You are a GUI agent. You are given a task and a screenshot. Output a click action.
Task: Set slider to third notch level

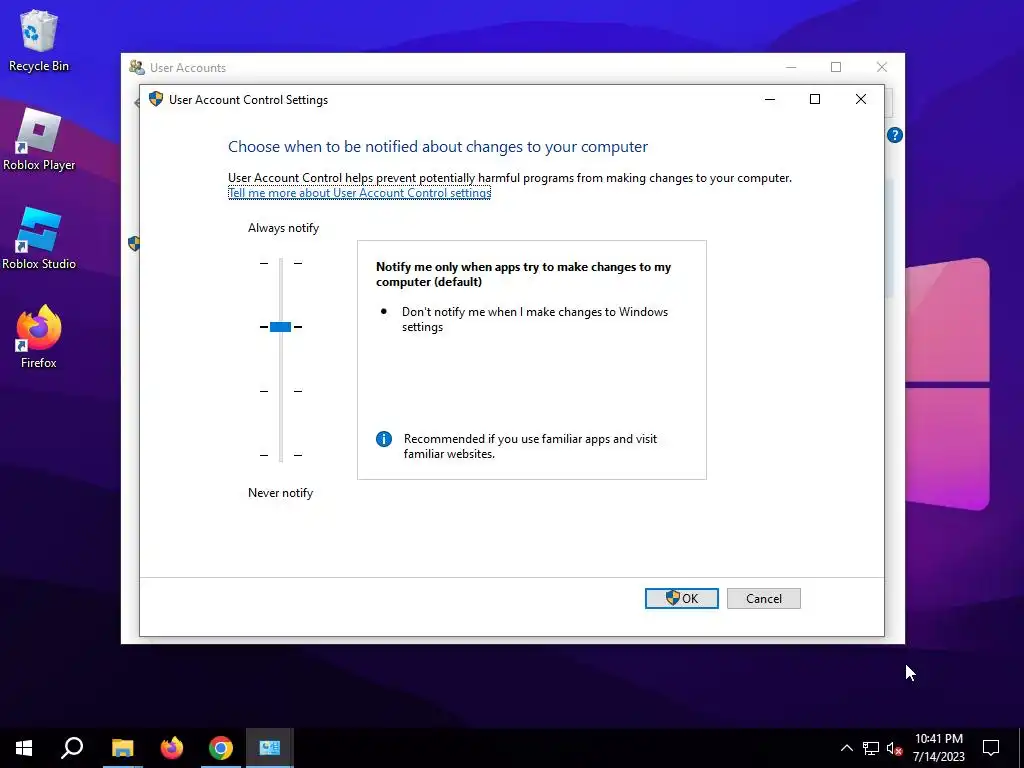point(281,391)
